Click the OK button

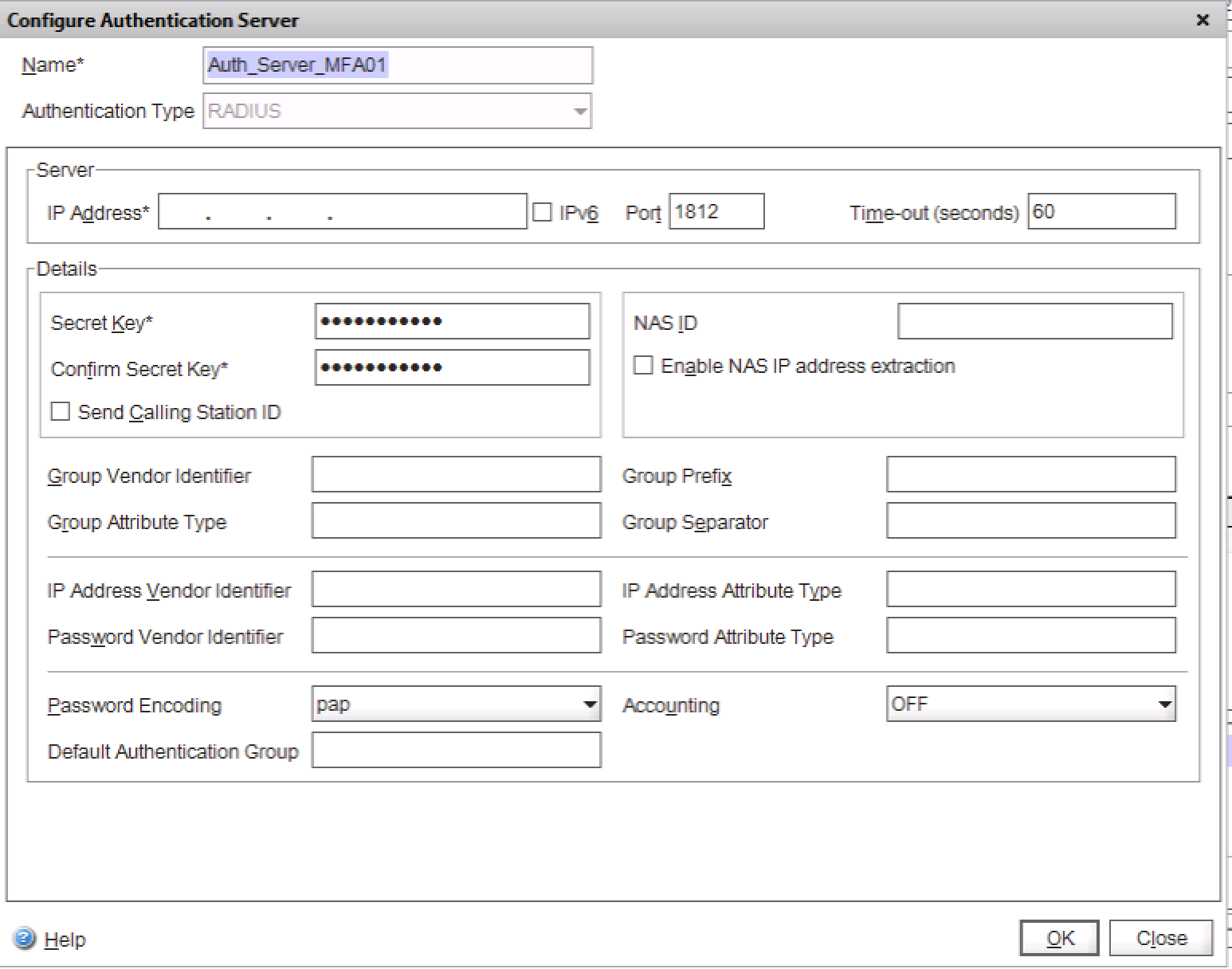[1059, 938]
